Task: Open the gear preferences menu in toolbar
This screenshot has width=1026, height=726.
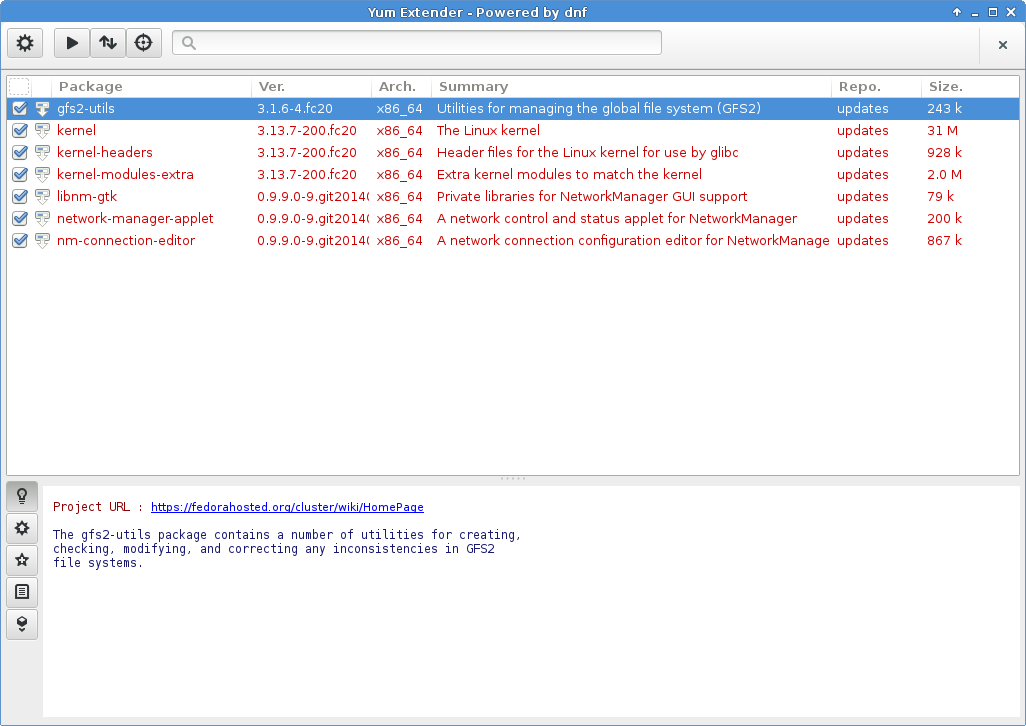Action: [x=25, y=43]
